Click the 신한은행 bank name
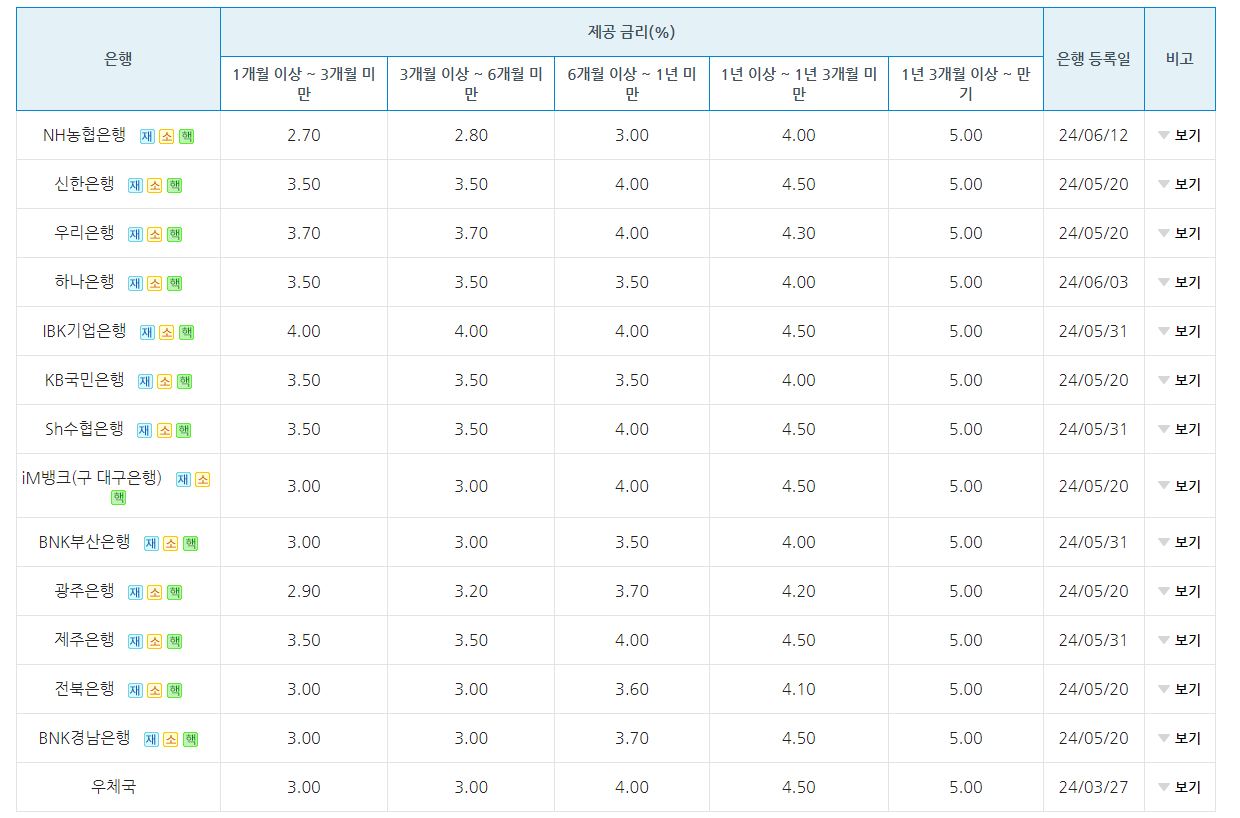1240x818 pixels. (x=85, y=184)
